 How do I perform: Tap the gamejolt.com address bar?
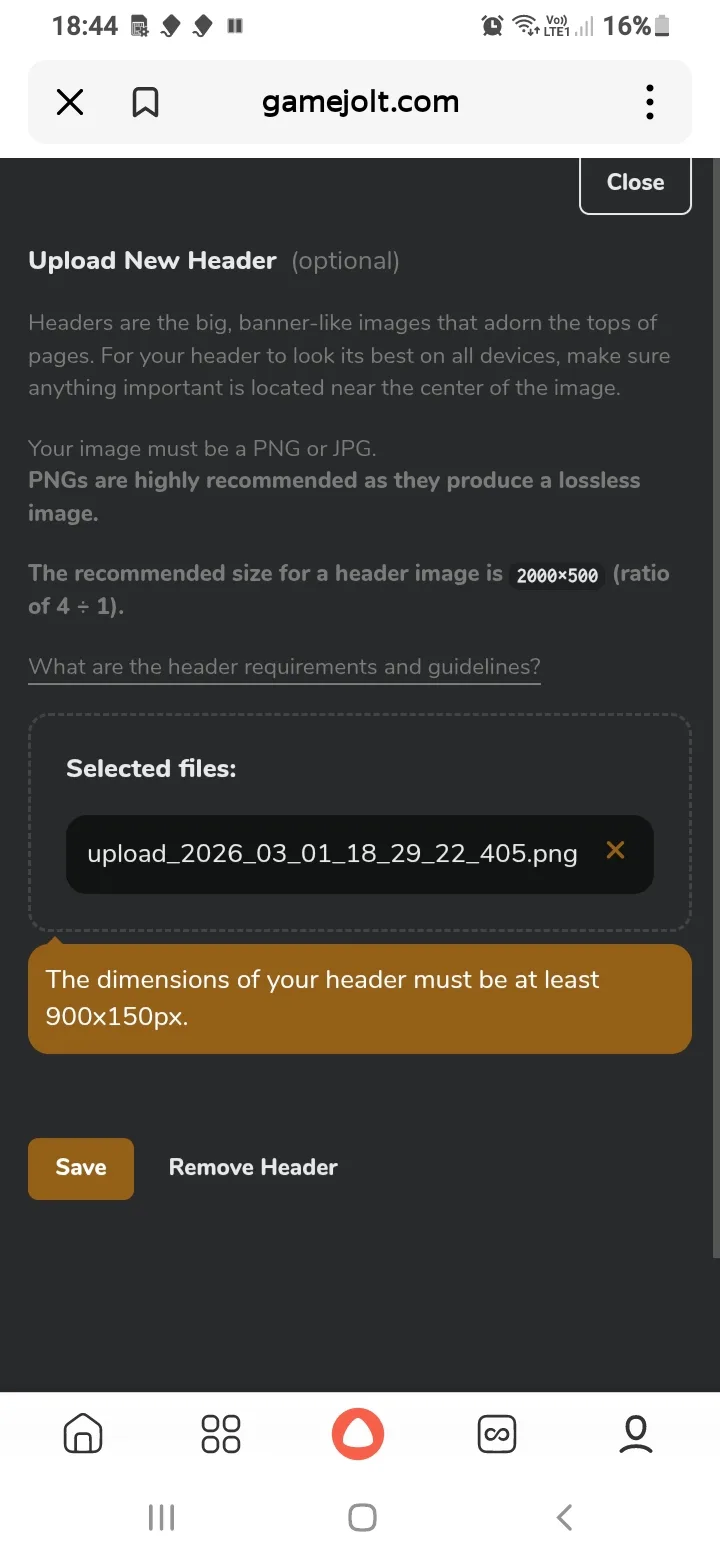click(360, 102)
